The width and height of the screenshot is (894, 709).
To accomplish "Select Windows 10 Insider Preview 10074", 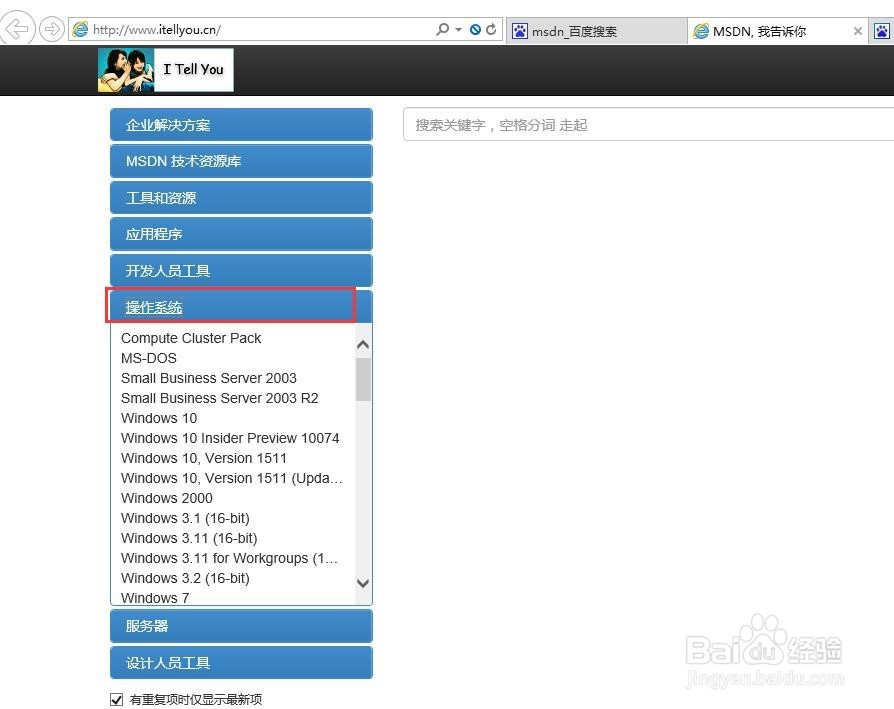I will point(230,438).
